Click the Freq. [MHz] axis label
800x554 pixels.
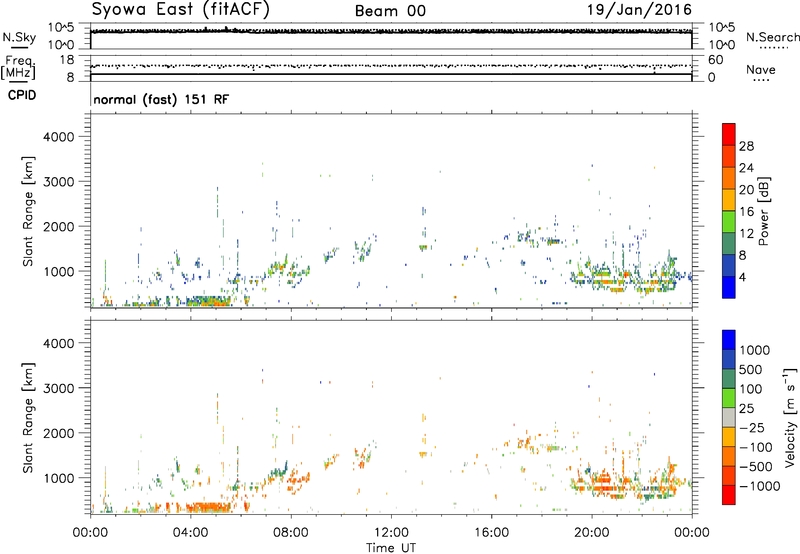(19, 67)
